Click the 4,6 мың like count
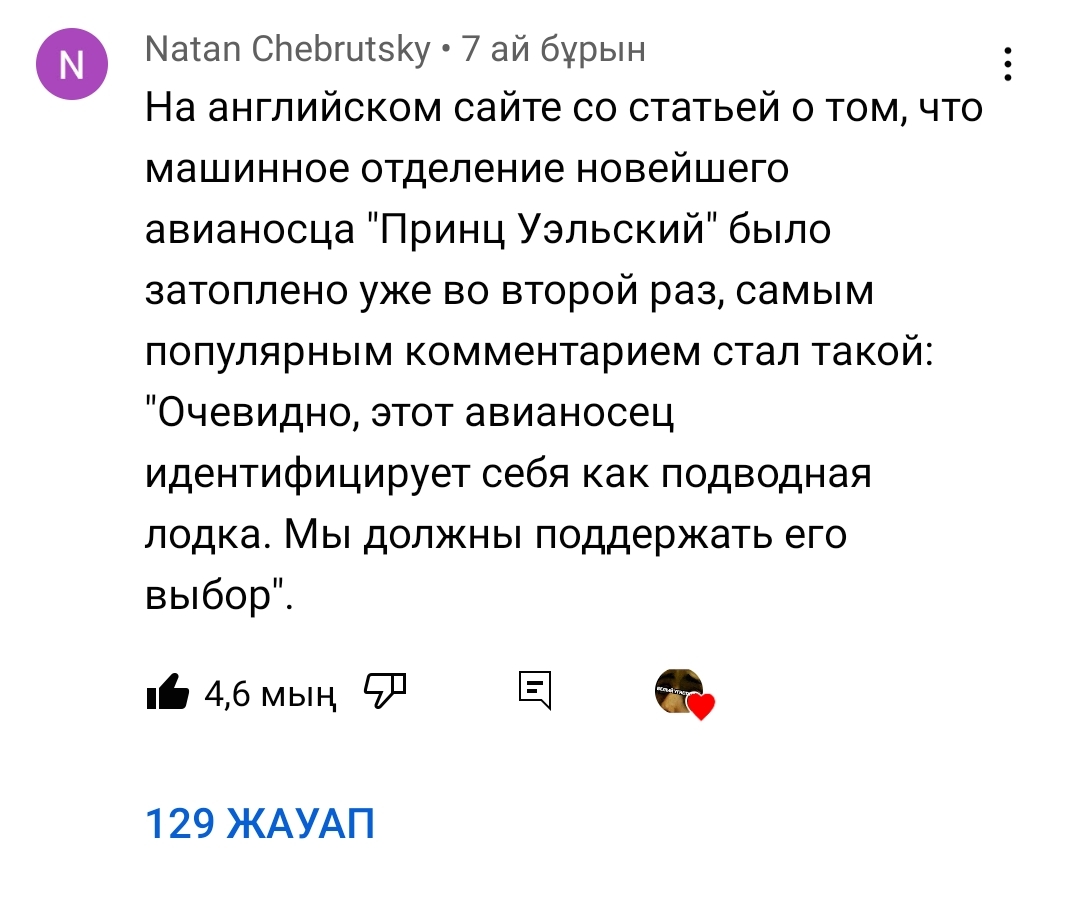Image resolution: width=1080 pixels, height=903 pixels. [x=268, y=692]
